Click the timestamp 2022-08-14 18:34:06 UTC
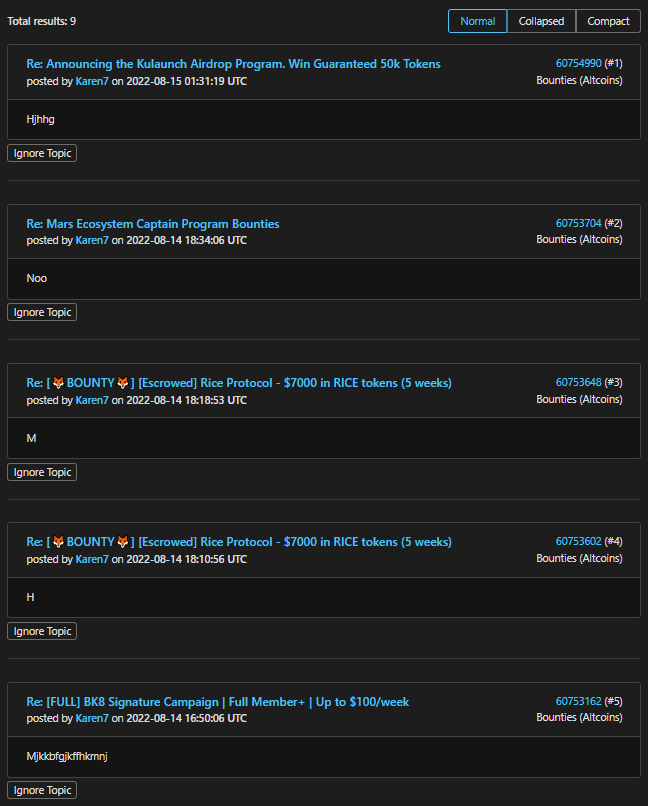Viewport: 648px width, 806px height. 187,241
